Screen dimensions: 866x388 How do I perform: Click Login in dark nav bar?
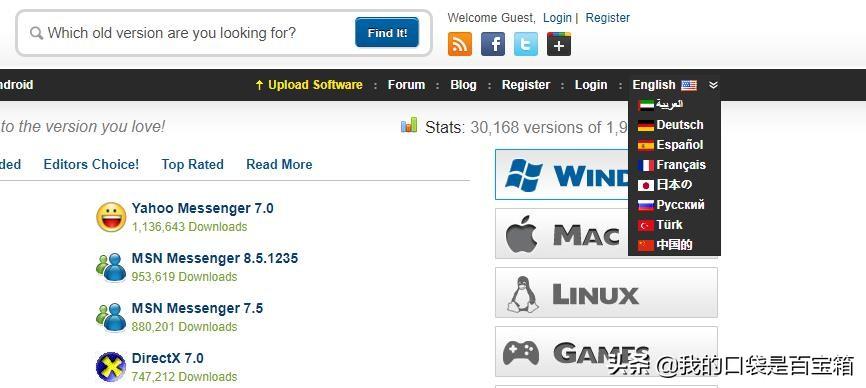click(x=591, y=85)
